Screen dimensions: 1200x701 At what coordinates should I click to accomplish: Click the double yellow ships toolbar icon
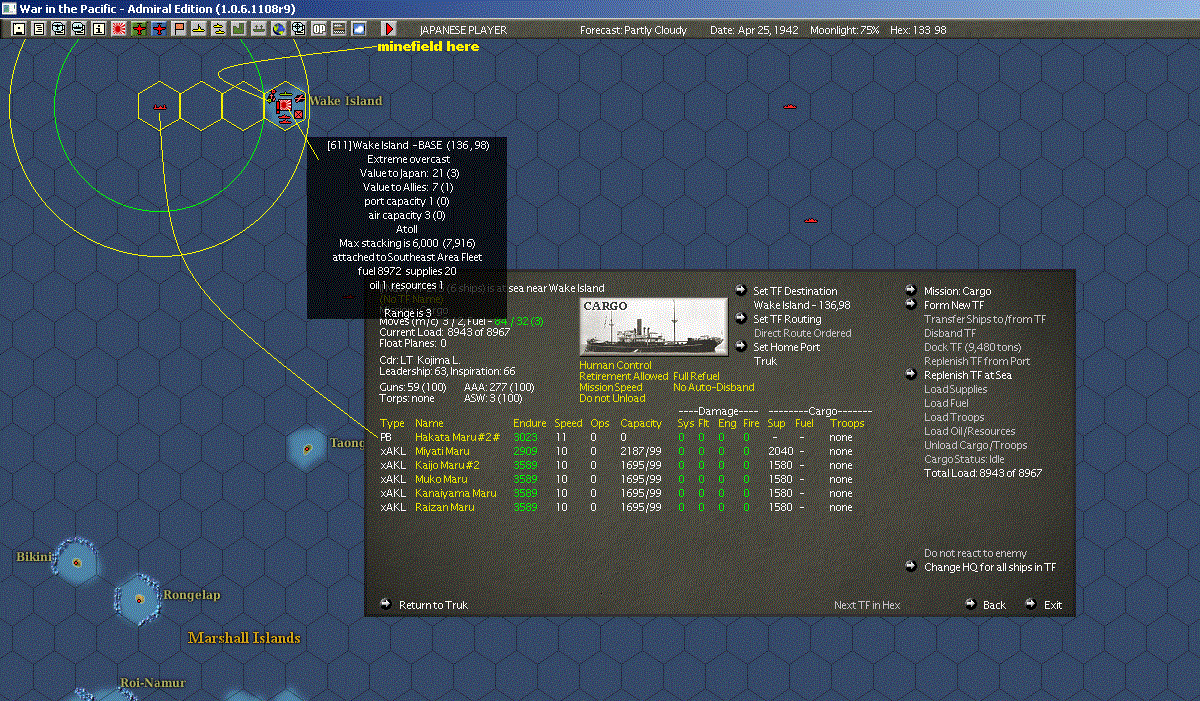click(x=218, y=29)
